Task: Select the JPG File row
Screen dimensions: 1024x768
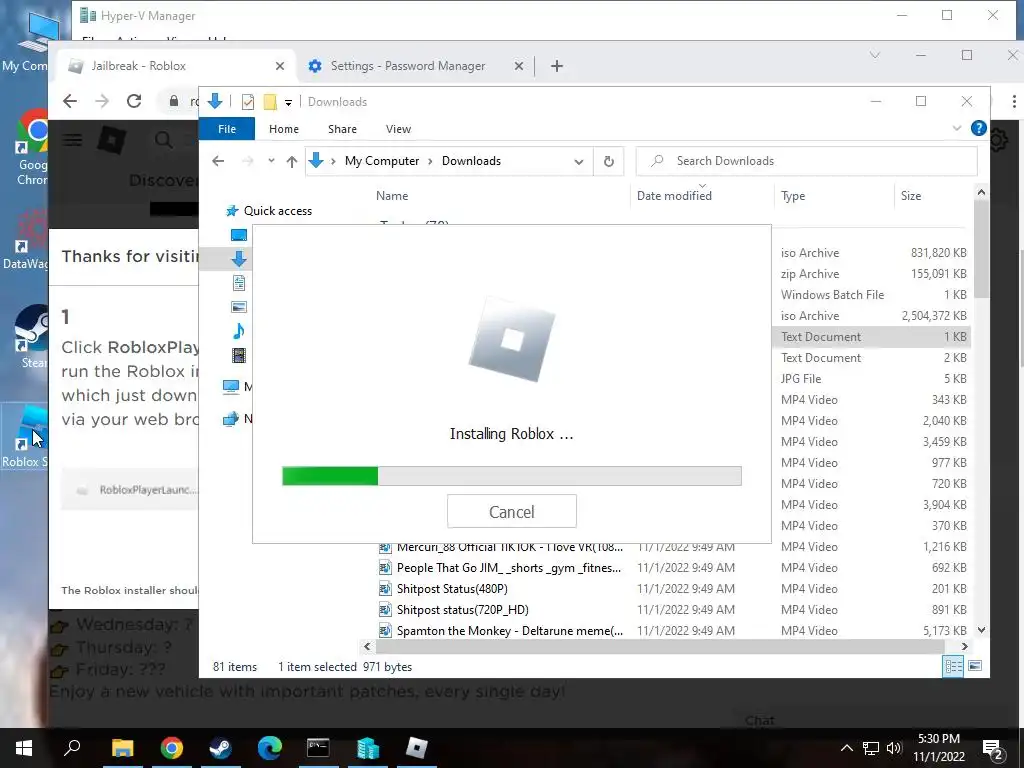Action: point(873,379)
